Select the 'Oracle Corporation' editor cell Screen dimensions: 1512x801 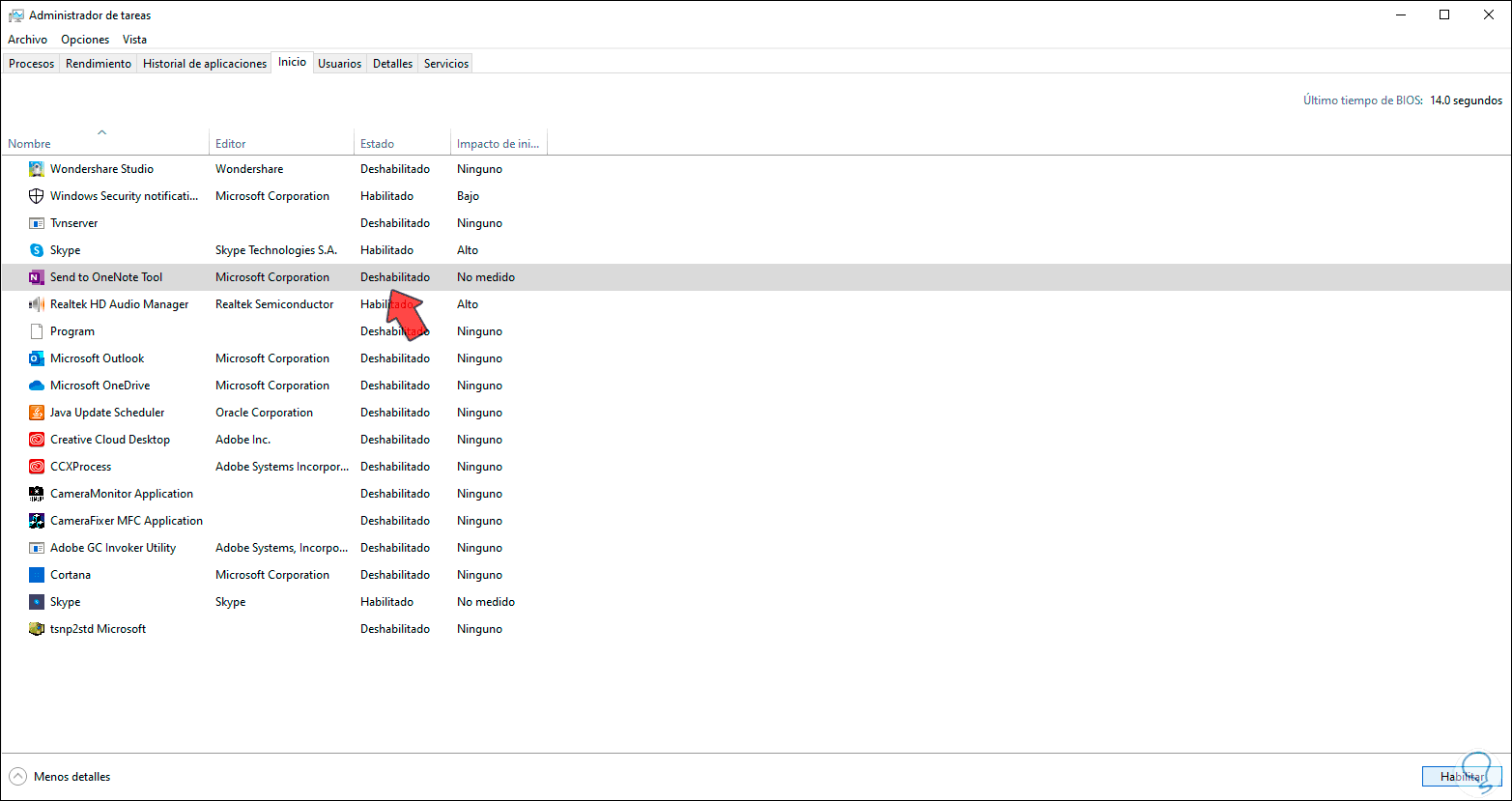(265, 413)
